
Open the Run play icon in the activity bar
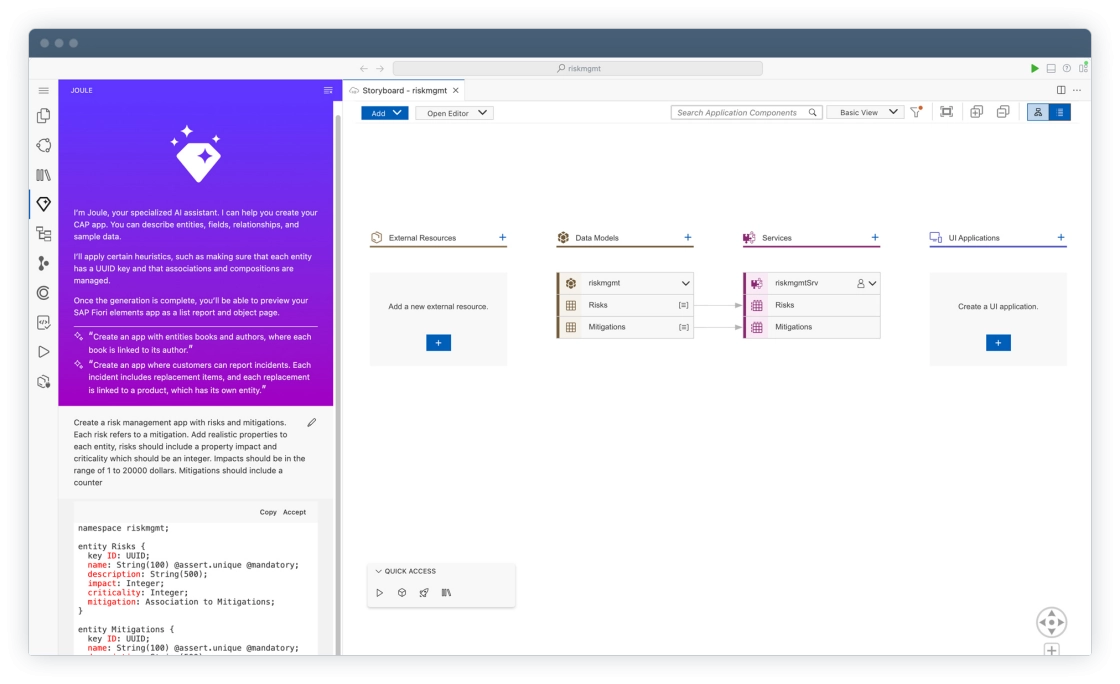44,352
